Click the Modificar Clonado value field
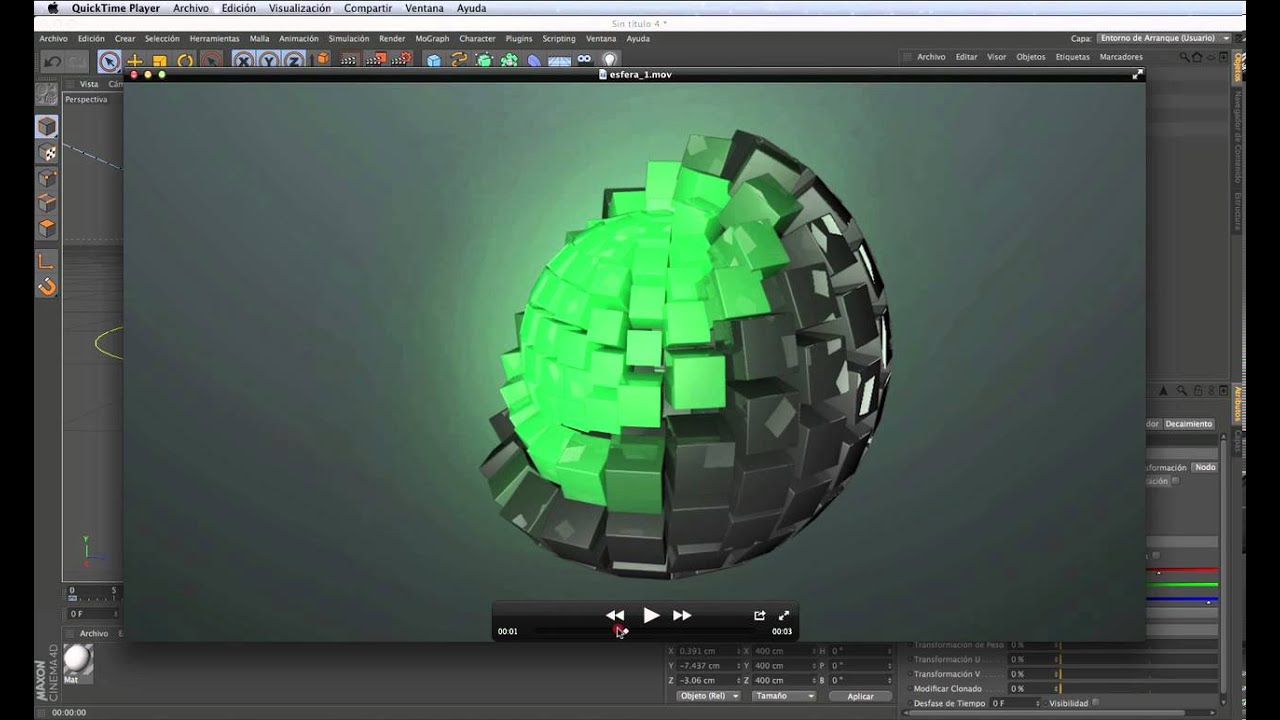Screen dimensions: 1280x720 point(1033,689)
